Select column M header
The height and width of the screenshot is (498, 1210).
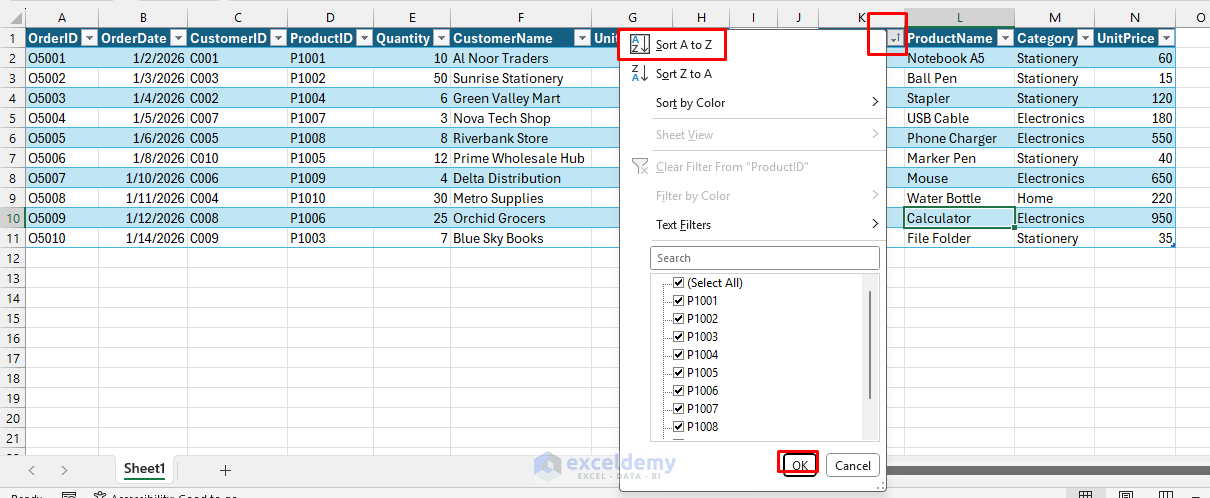click(x=1054, y=18)
